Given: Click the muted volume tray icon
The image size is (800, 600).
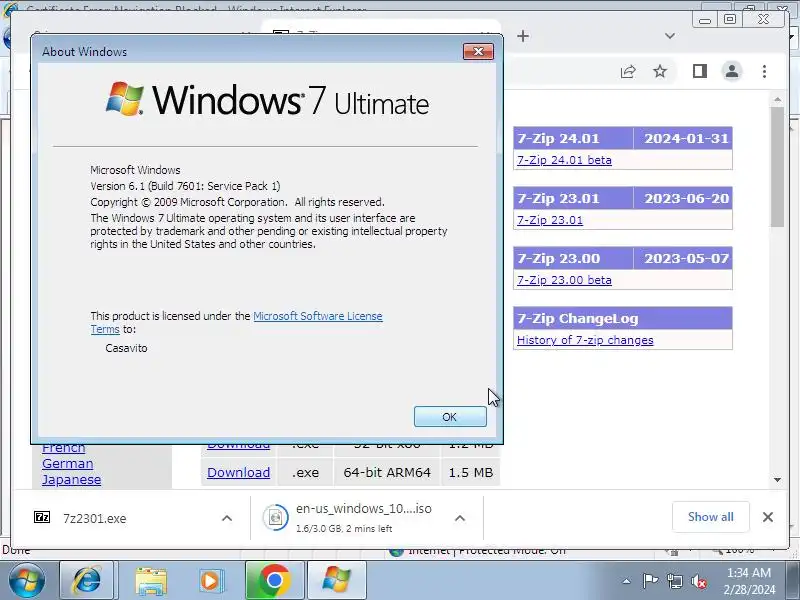Looking at the screenshot, I should tap(699, 581).
